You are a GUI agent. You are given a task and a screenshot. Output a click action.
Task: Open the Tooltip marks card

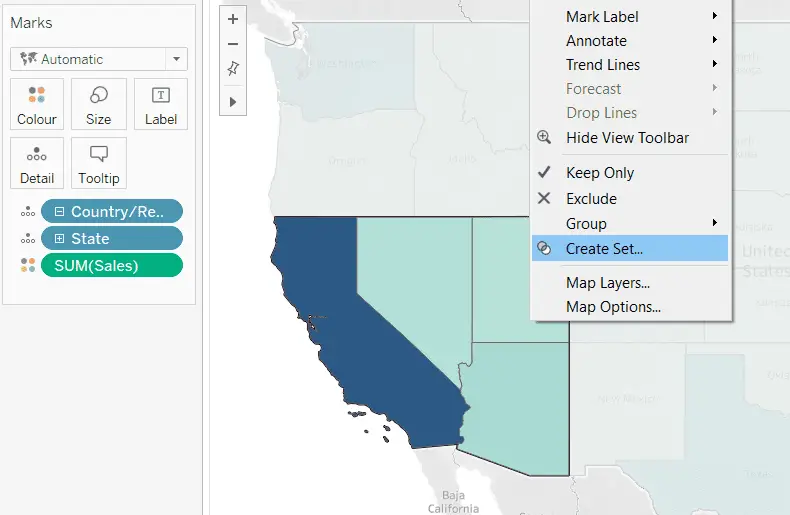click(x=99, y=163)
